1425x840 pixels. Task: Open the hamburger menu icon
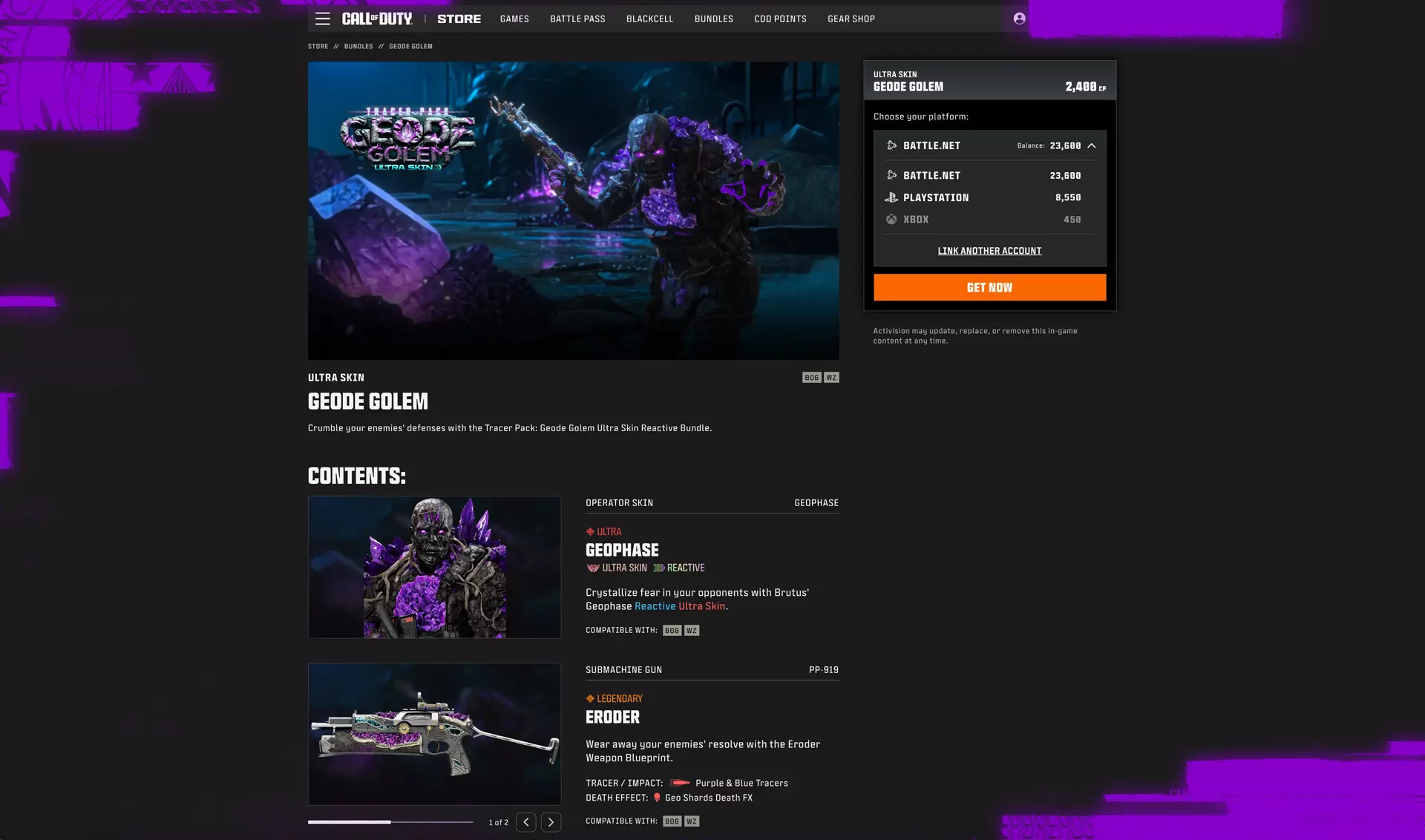[322, 19]
